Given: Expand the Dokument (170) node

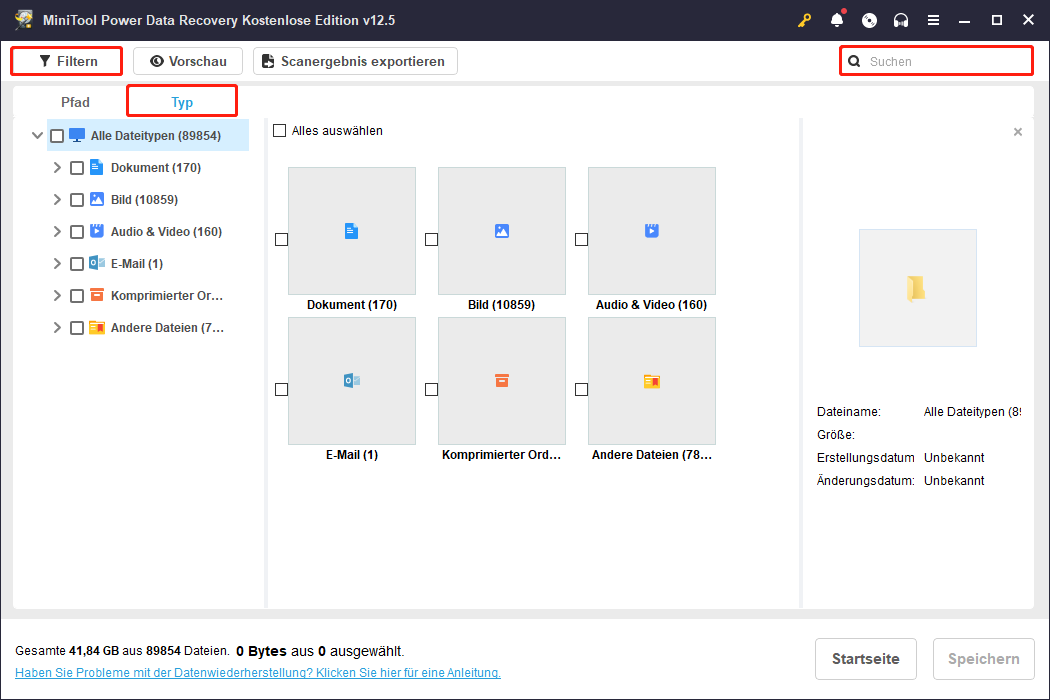Looking at the screenshot, I should [57, 167].
